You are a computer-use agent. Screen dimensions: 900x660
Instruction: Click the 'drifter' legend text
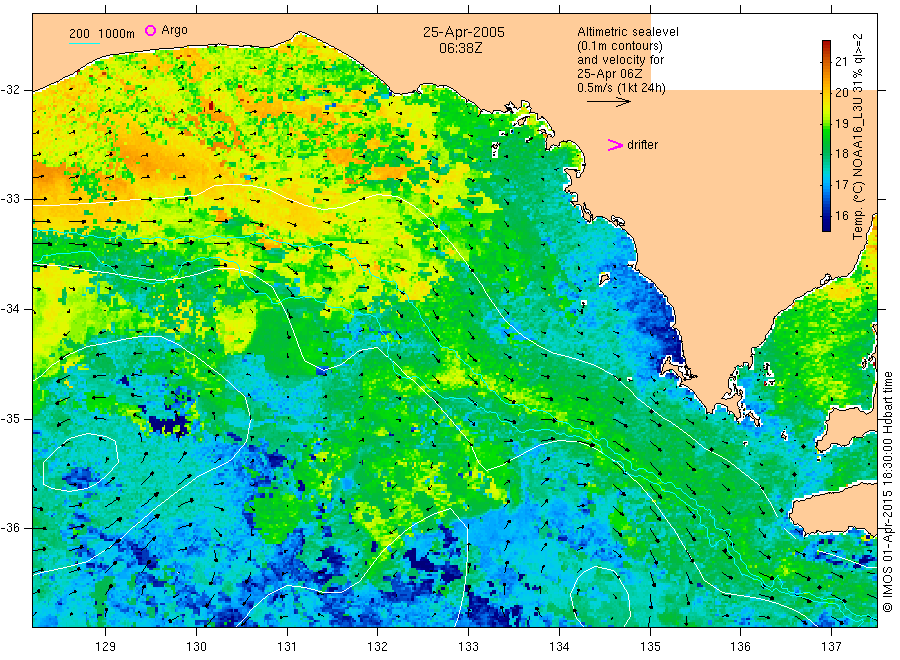click(x=642, y=145)
